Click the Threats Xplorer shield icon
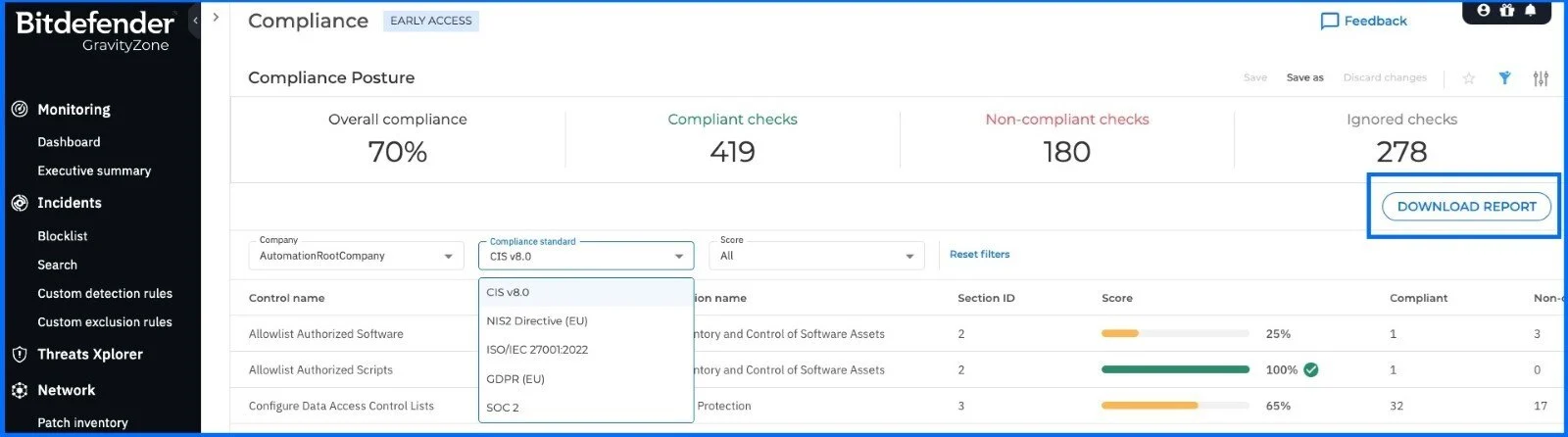This screenshot has height=437, width=1568. tap(19, 355)
